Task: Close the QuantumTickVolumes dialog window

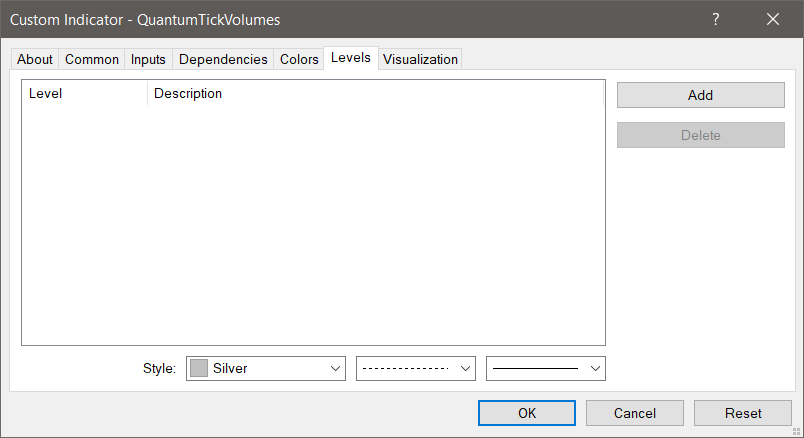Action: pos(773,19)
